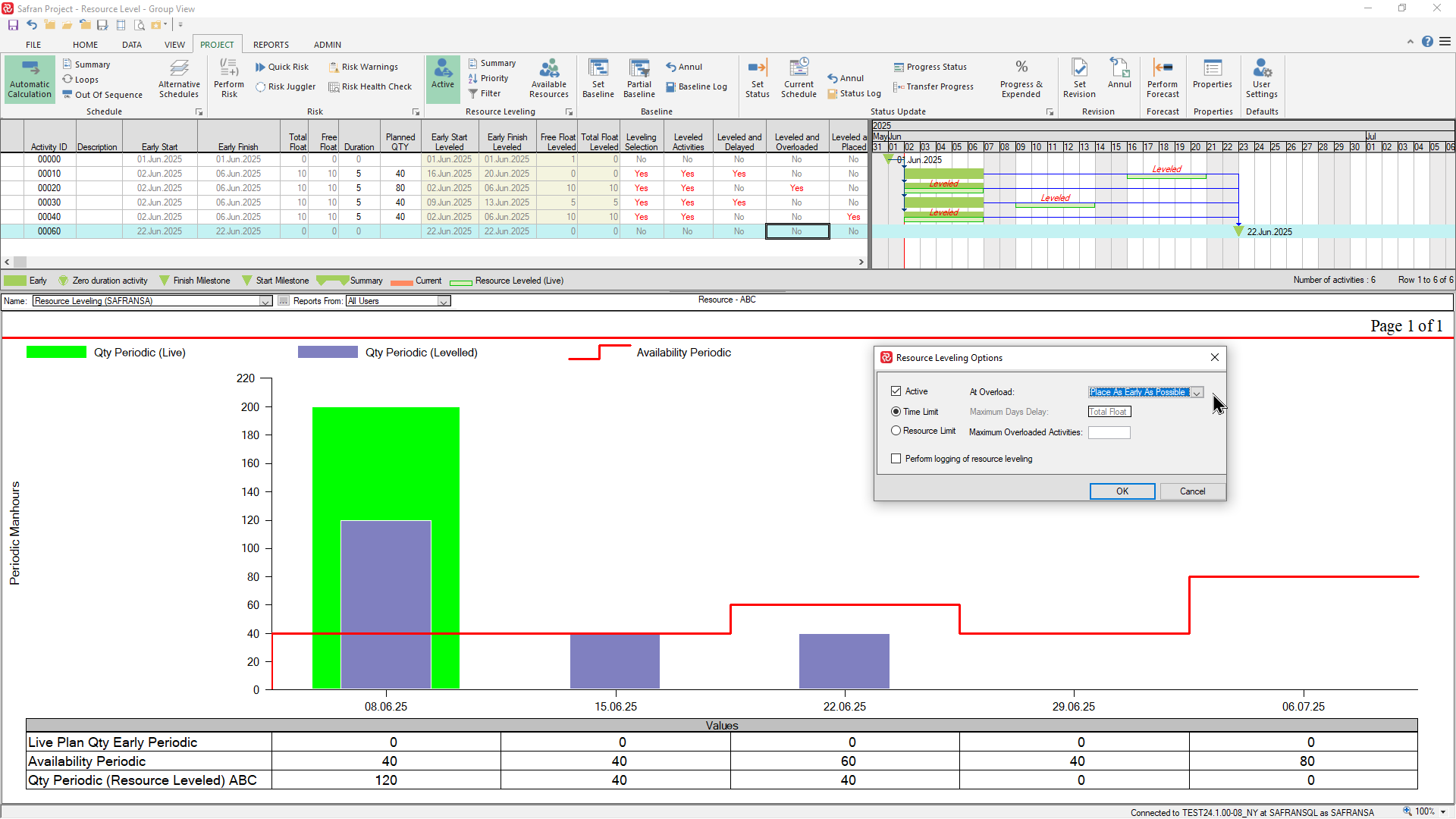The width and height of the screenshot is (1456, 819).
Task: Click the Undo arrow in quick access
Action: [31, 25]
